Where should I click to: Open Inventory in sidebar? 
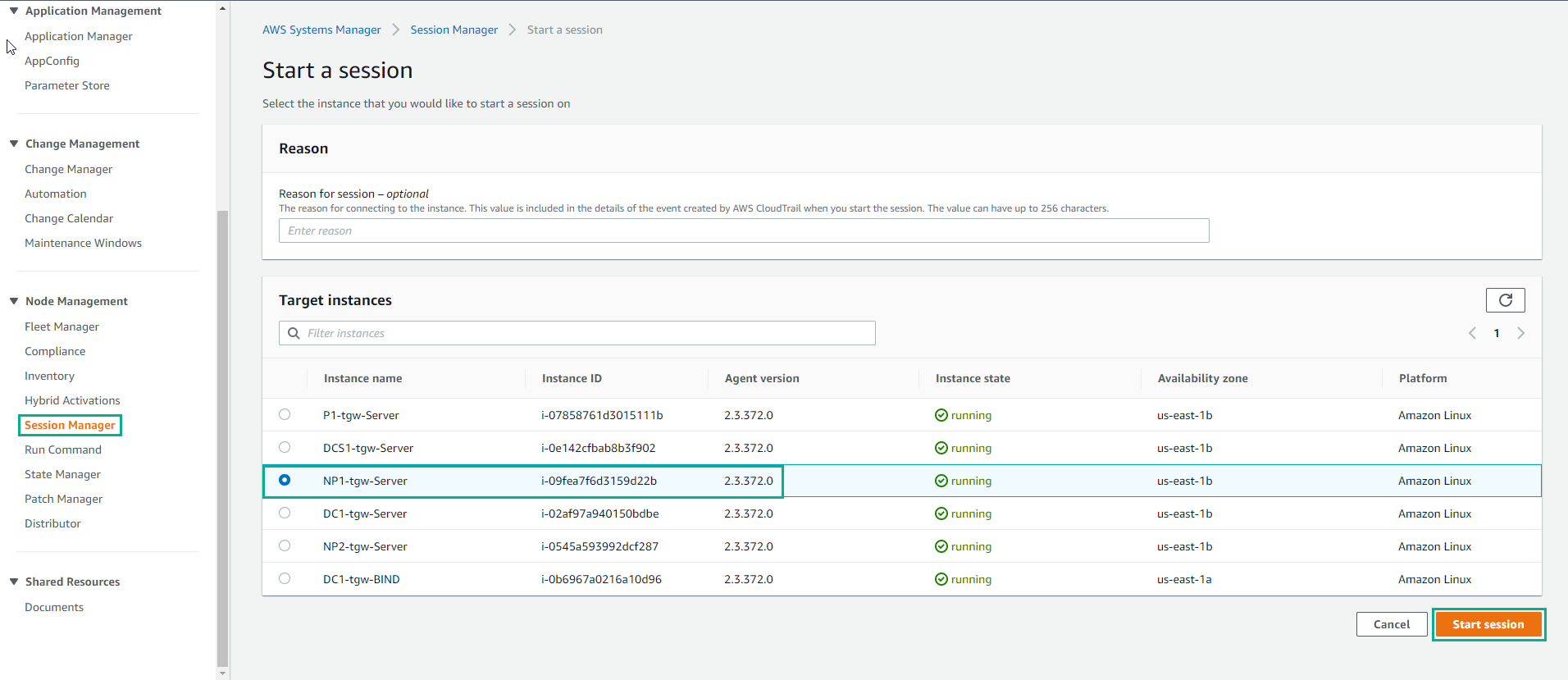point(49,376)
